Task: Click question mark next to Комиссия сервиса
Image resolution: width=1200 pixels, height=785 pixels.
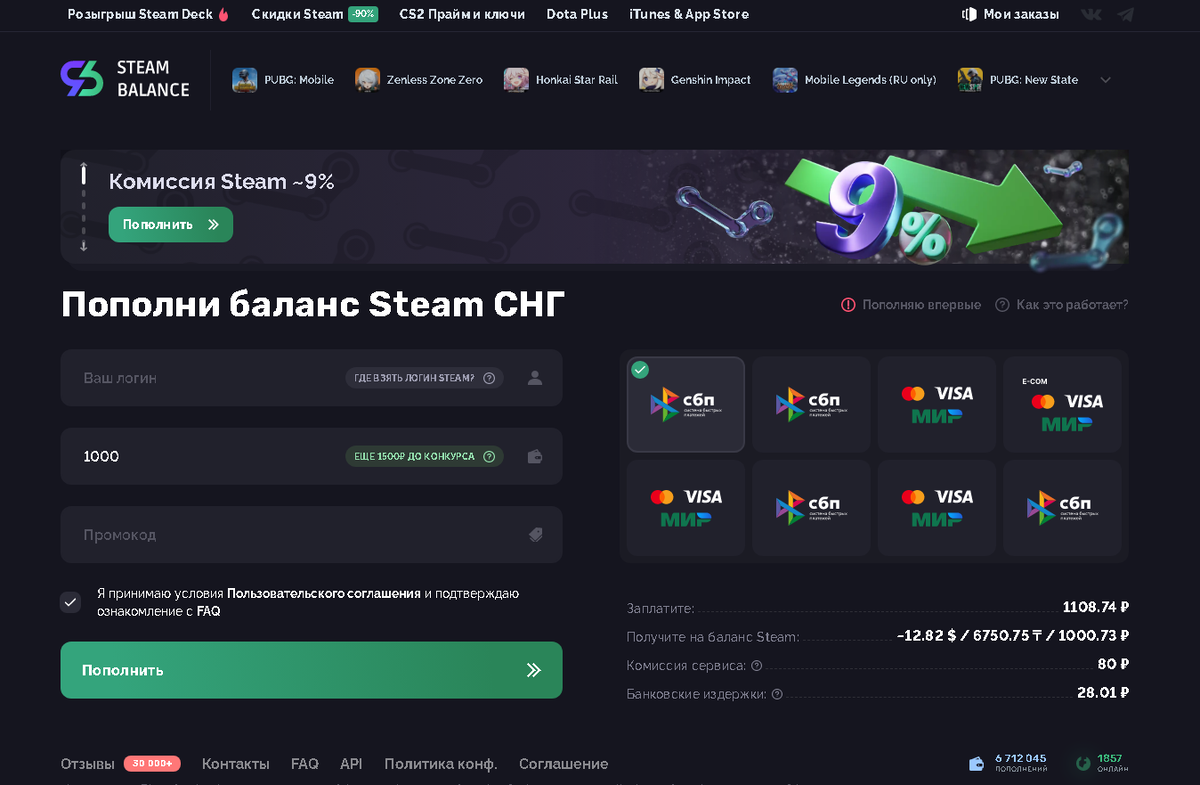Action: click(x=756, y=665)
